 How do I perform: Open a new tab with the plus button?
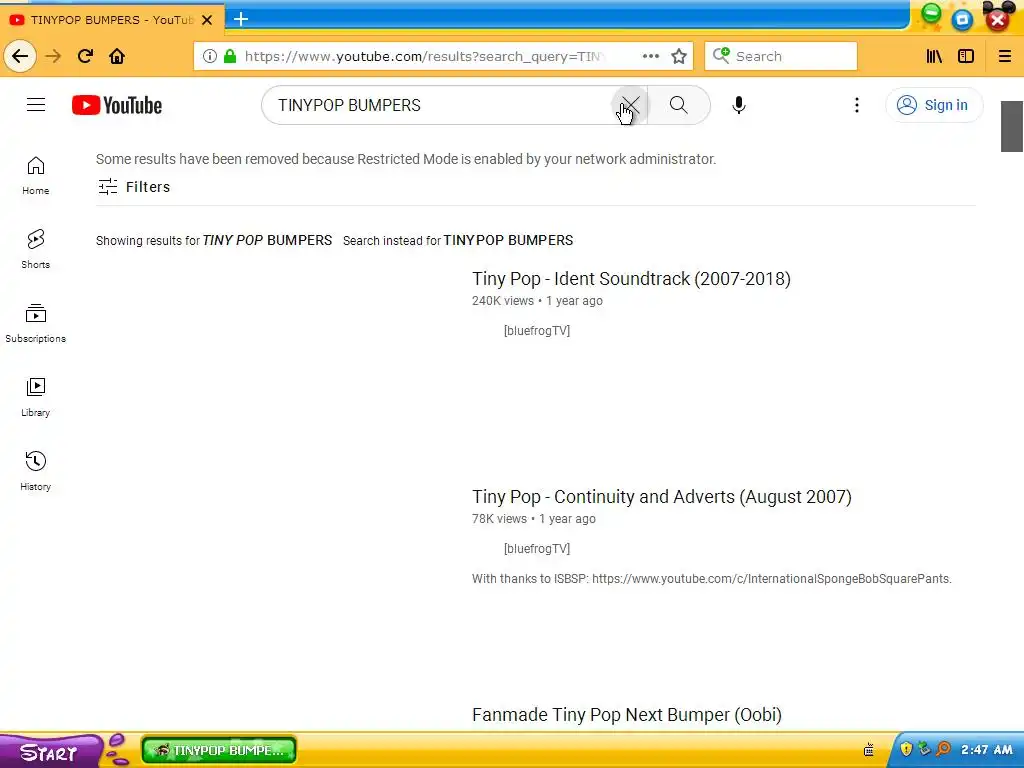coord(241,19)
